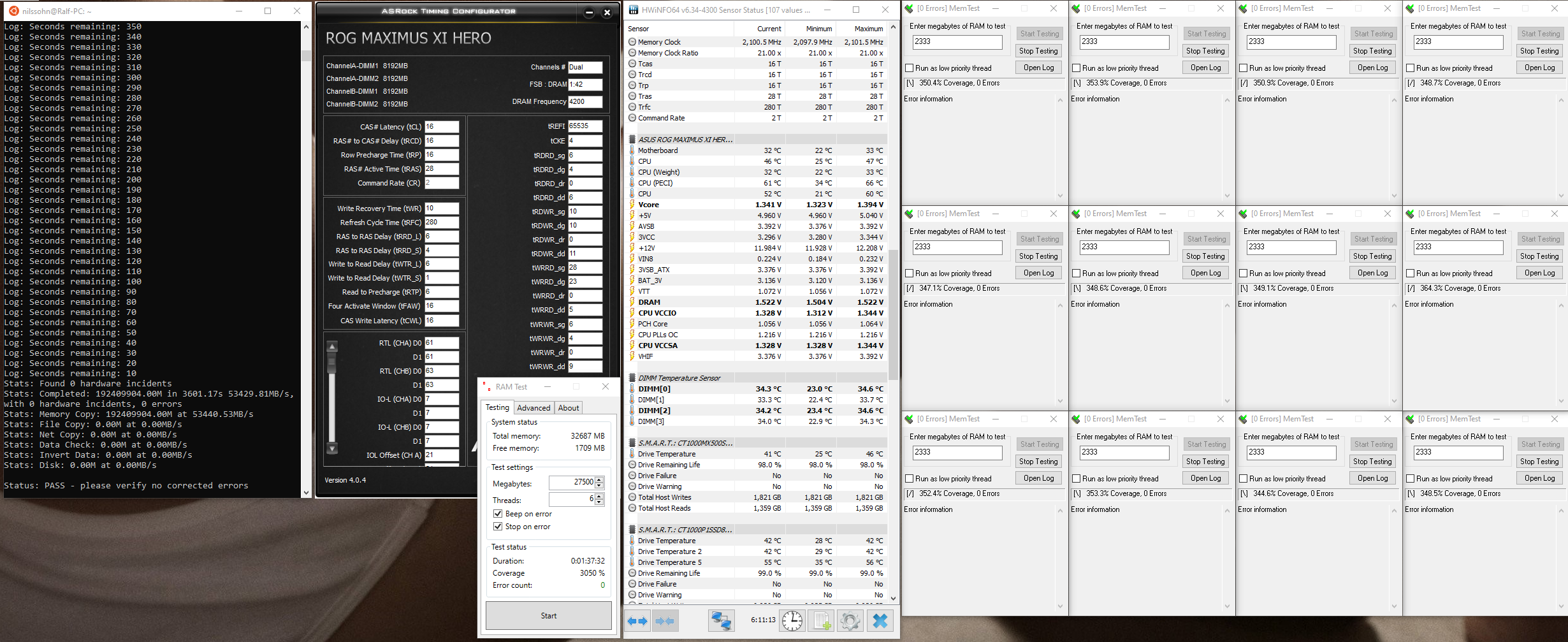Click the Start button in RAM Test
1568x642 pixels.
[x=549, y=616]
